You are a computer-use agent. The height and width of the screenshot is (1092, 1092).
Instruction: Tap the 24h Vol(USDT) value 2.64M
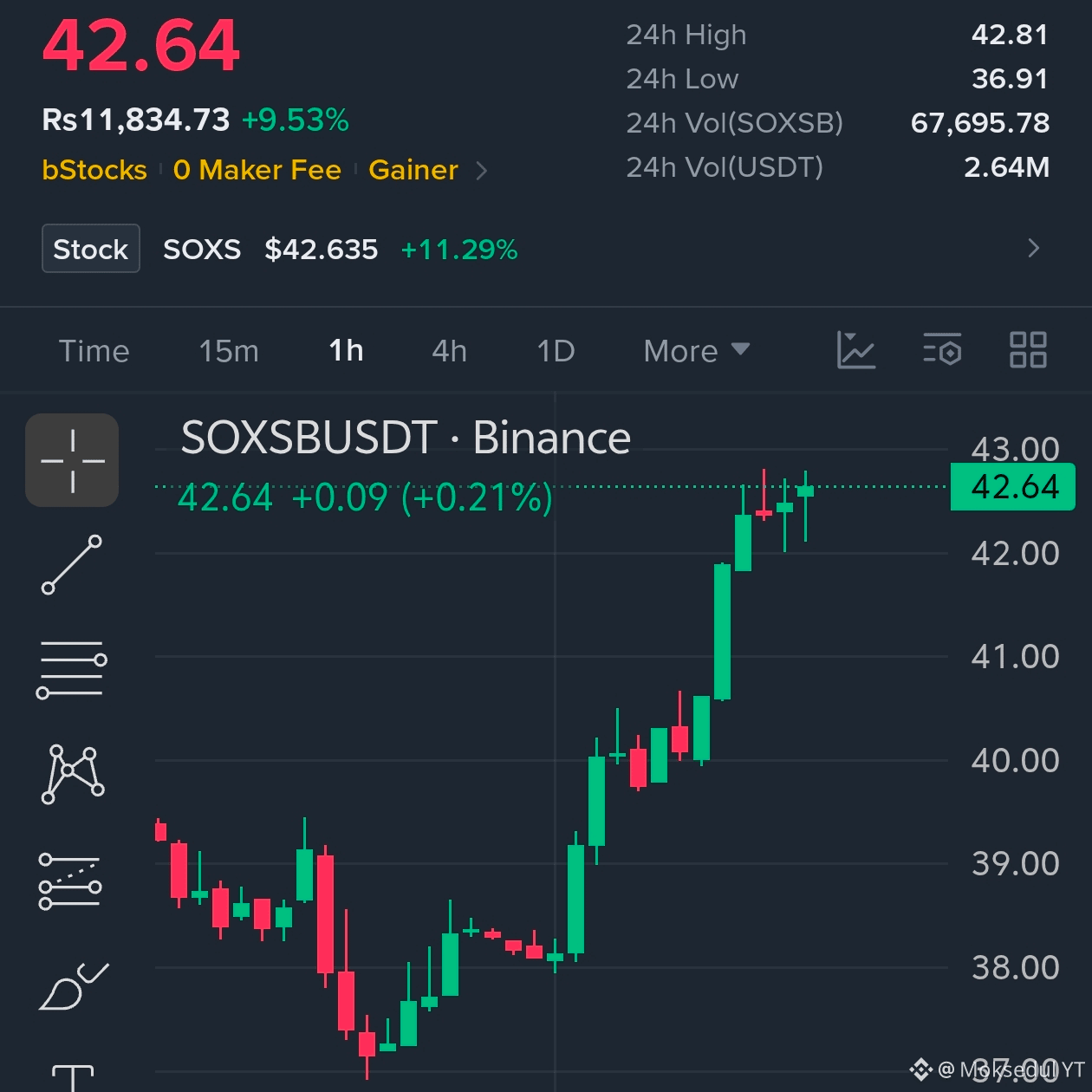[x=1007, y=167]
